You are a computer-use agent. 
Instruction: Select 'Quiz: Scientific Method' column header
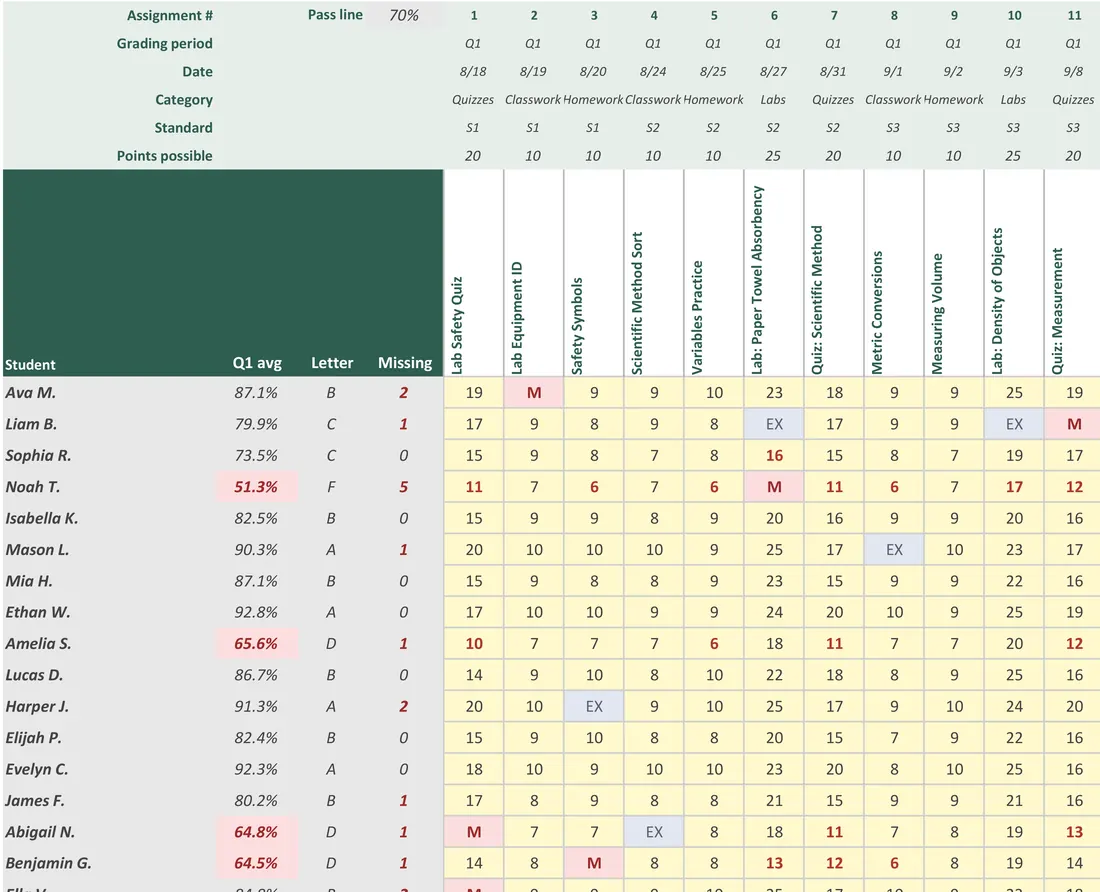click(833, 273)
